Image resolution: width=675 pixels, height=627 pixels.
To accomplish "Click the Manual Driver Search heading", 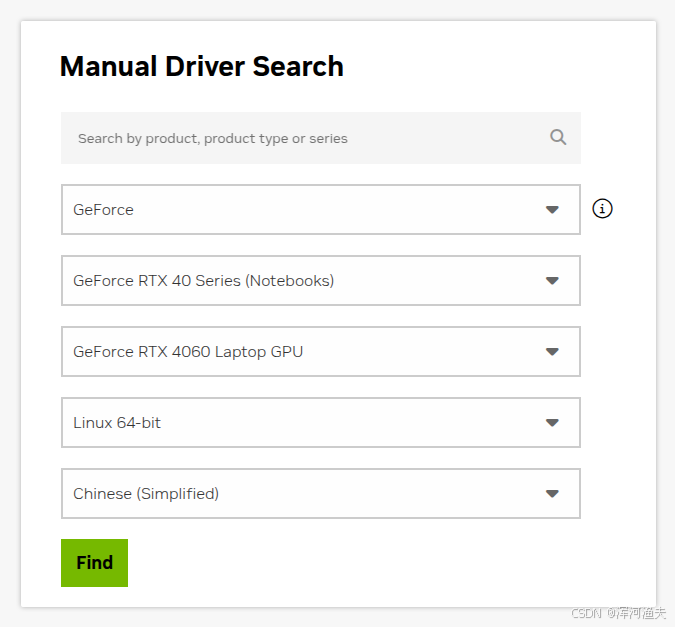I will 201,67.
